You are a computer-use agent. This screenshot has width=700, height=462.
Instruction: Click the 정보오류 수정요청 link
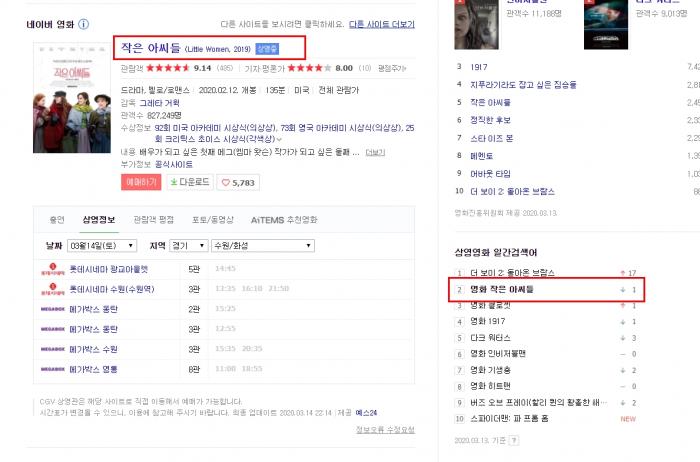click(385, 430)
